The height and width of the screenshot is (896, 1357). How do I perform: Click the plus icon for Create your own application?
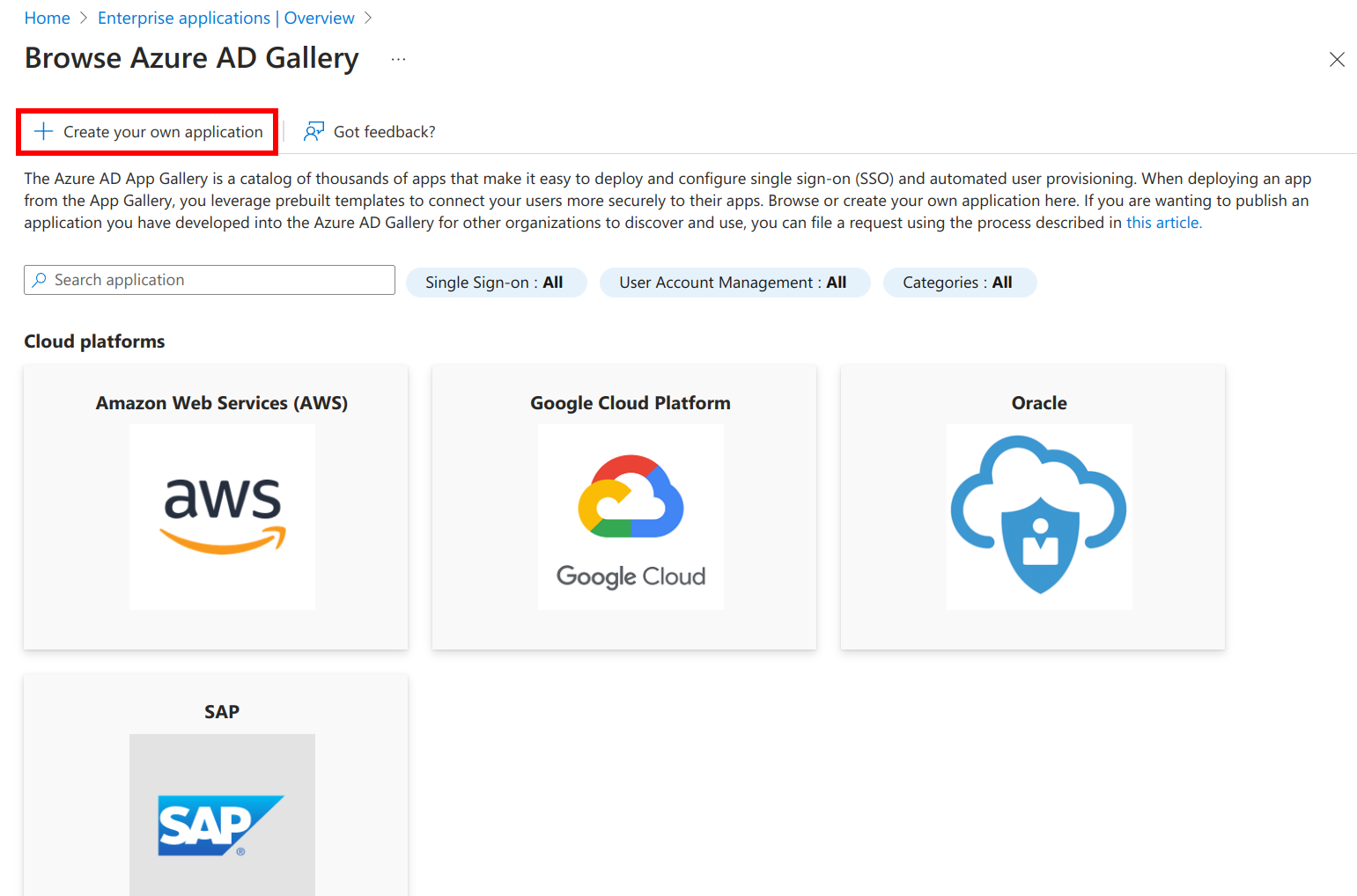(43, 132)
